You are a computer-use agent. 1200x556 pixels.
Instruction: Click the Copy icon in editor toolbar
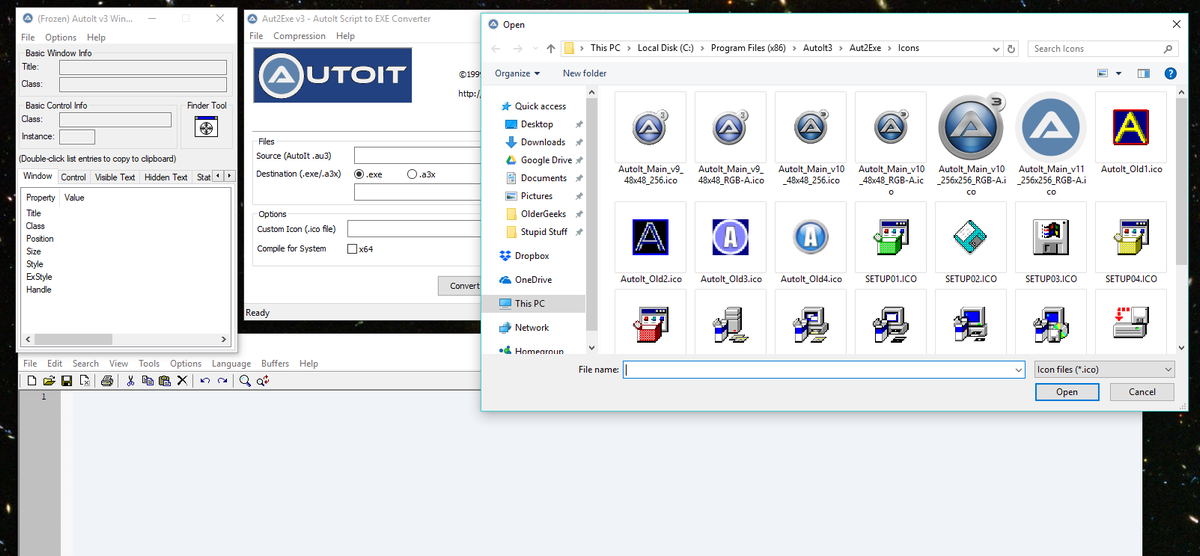(x=148, y=381)
